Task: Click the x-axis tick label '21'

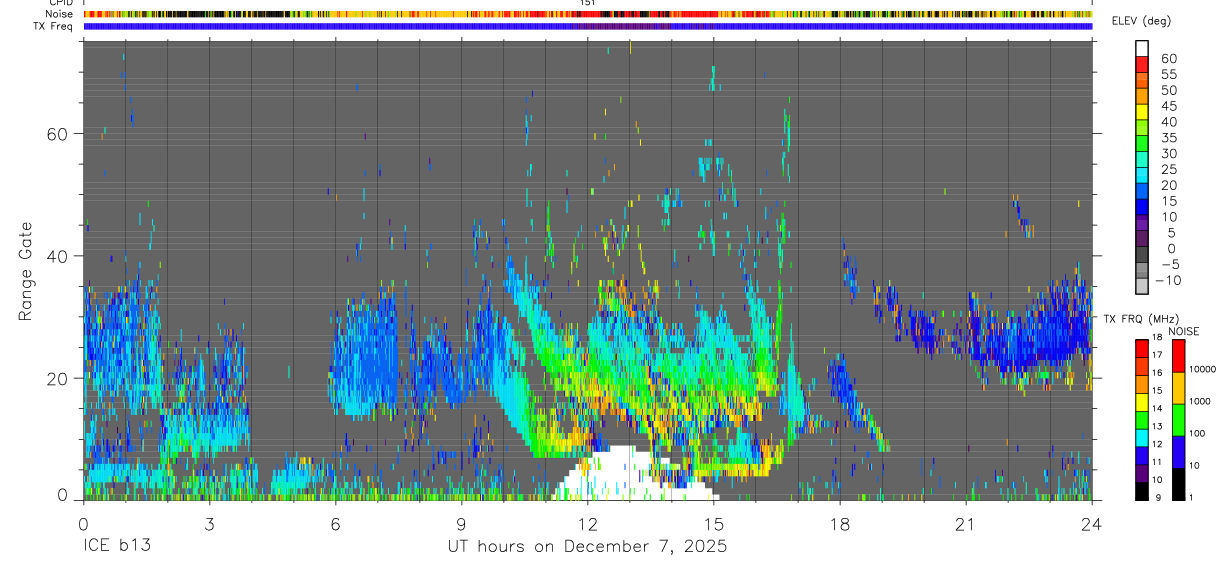Action: pyautogui.click(x=965, y=524)
